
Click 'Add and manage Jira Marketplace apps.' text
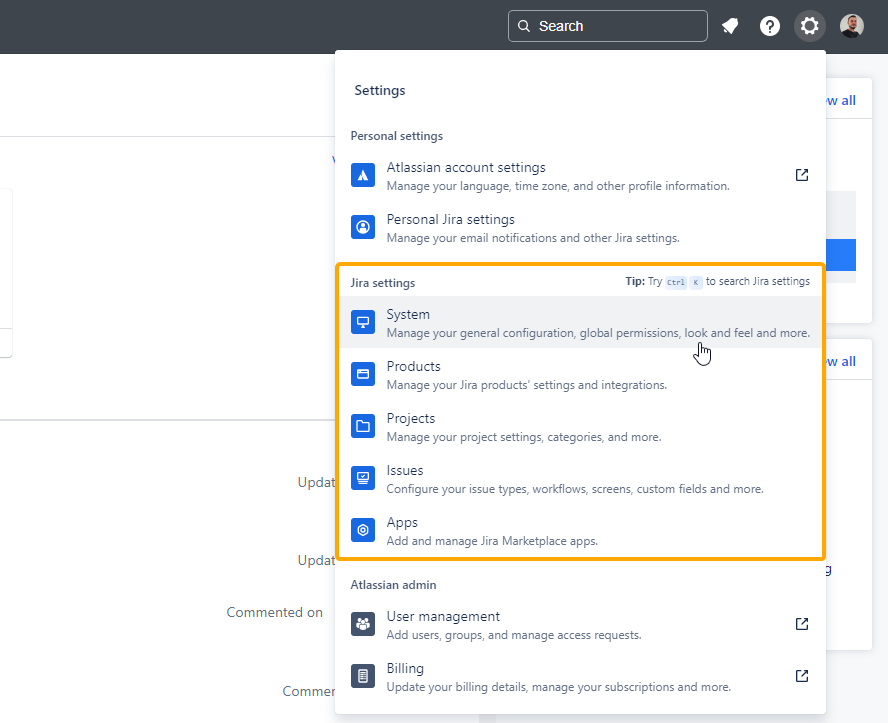coord(492,541)
